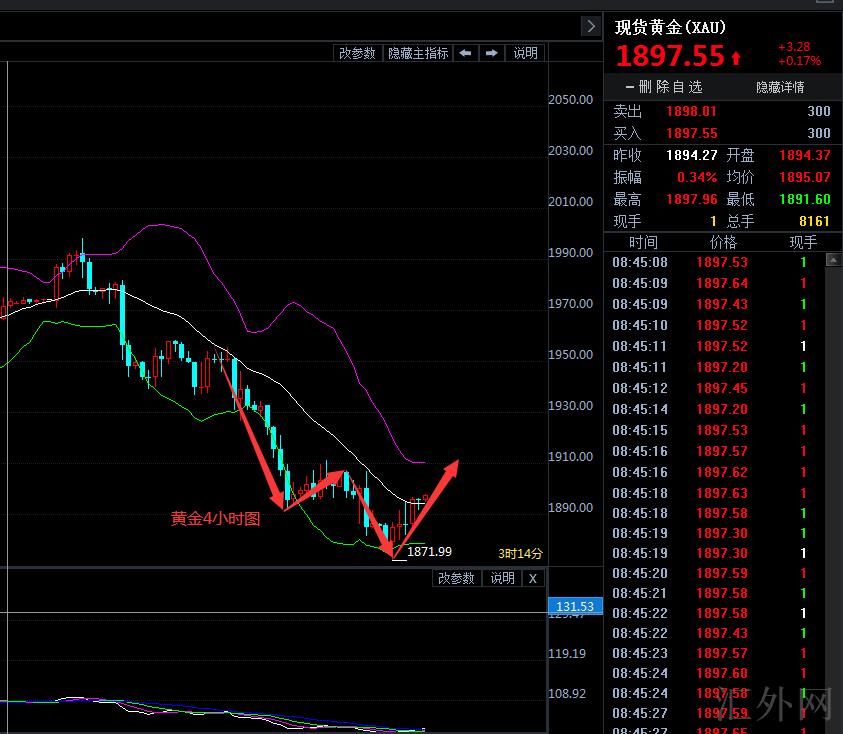Click the 时间 column header
The image size is (843, 734).
643,242
